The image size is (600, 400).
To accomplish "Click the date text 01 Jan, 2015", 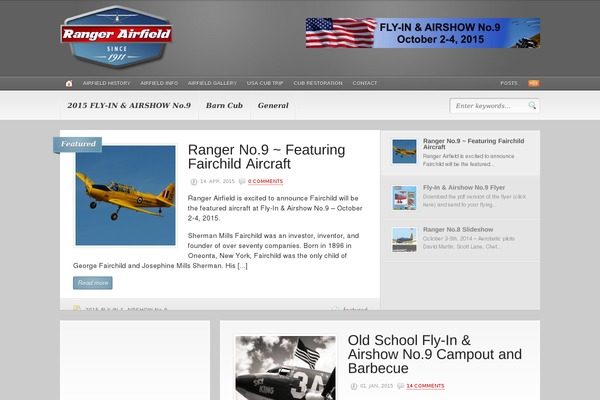I will [376, 386].
